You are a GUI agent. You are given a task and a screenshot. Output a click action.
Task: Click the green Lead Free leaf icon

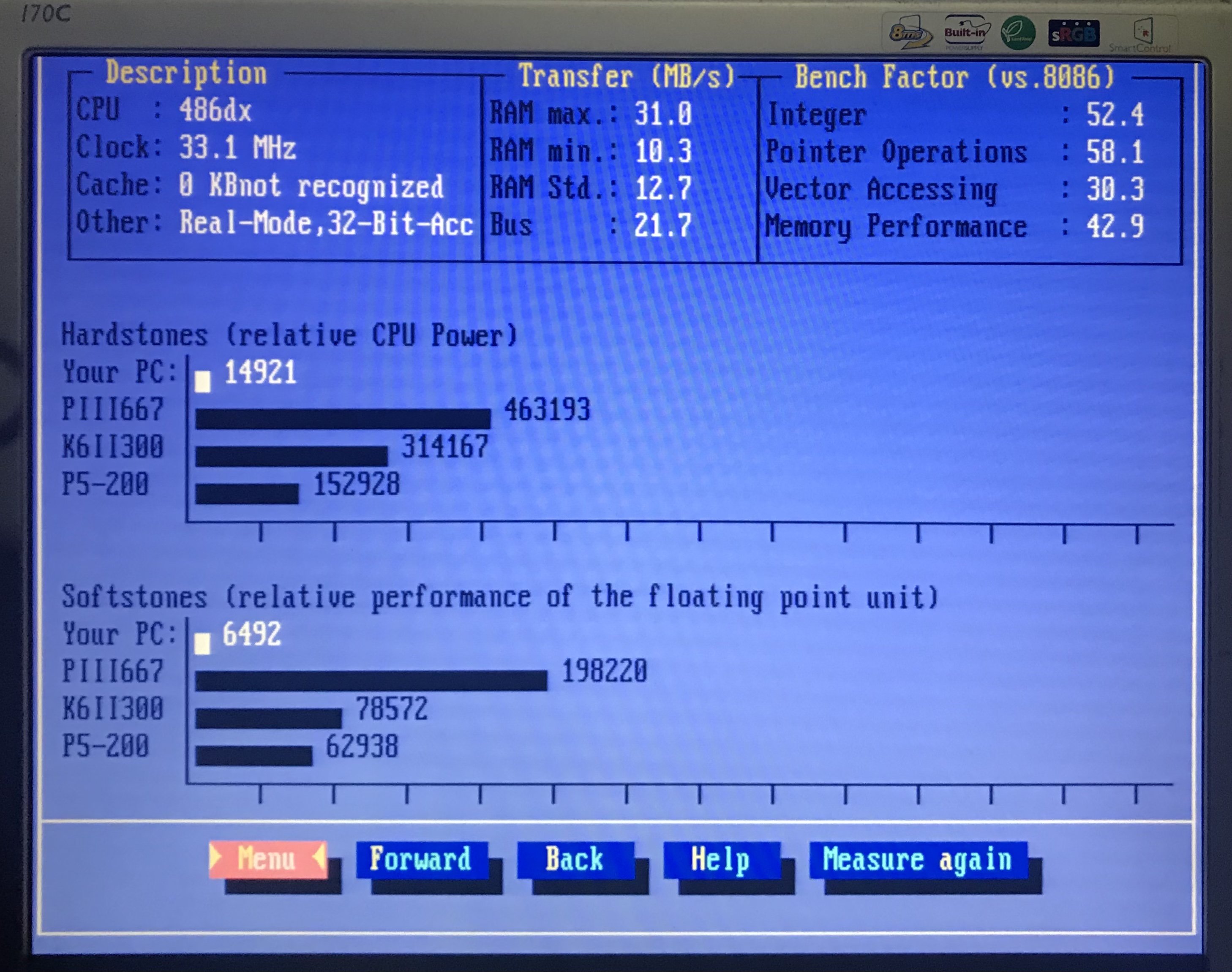[x=1017, y=33]
